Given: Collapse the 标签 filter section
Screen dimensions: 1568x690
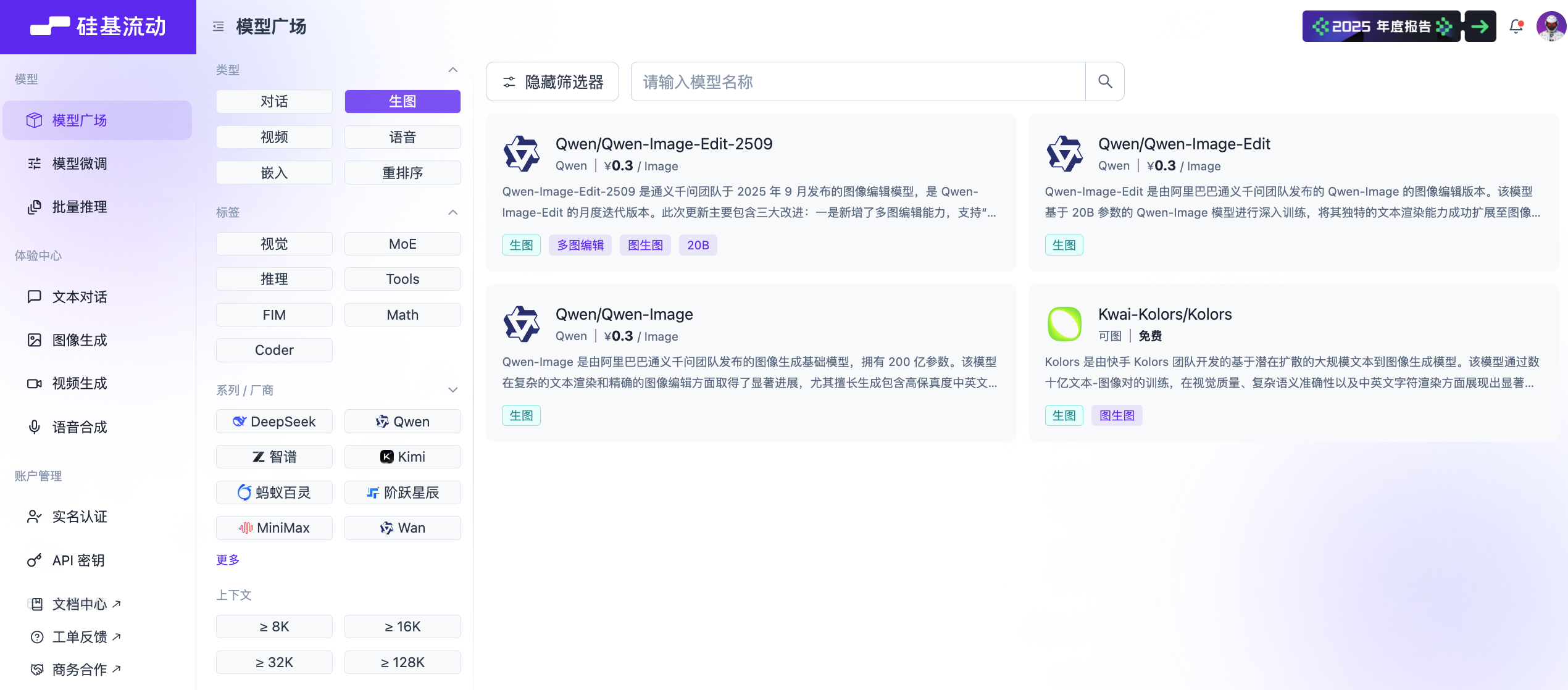Looking at the screenshot, I should [x=452, y=212].
